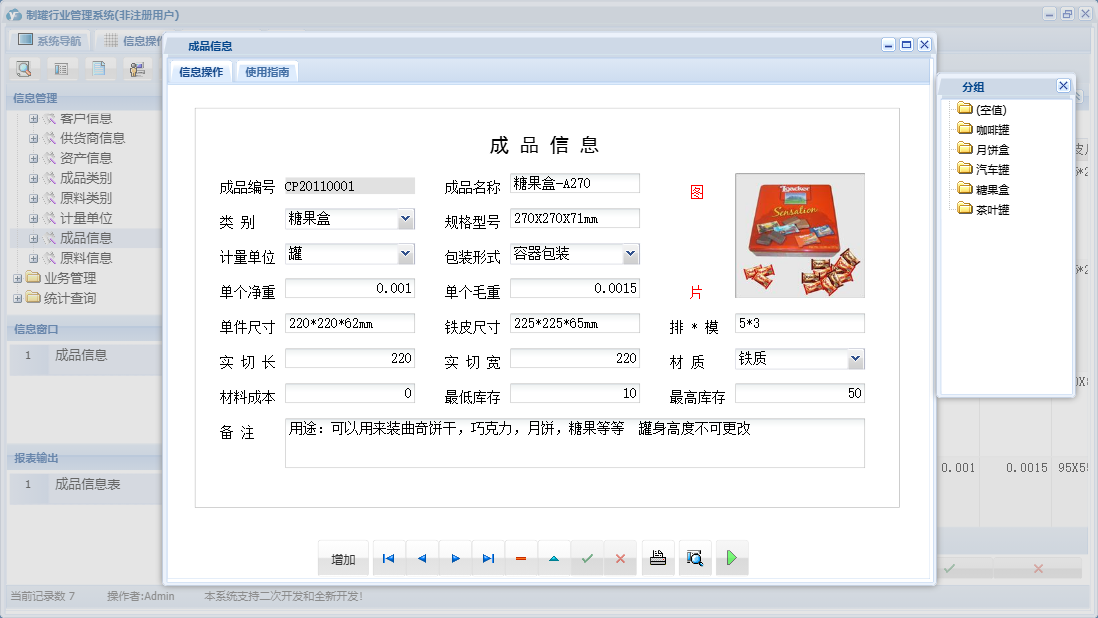Open the 计量单位 unit dropdown

click(x=405, y=253)
